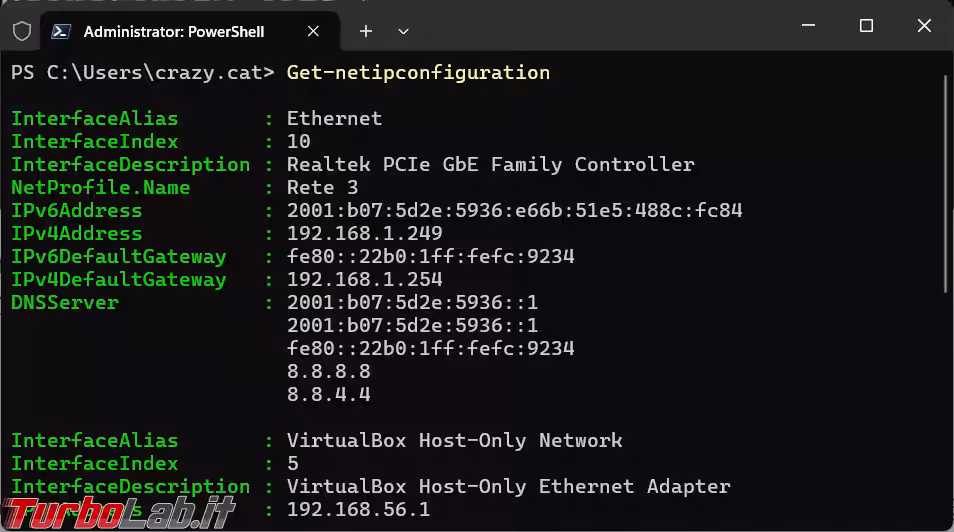Click the IPv4 gateway value 192.168.1.254
The width and height of the screenshot is (954, 532).
[x=364, y=279]
